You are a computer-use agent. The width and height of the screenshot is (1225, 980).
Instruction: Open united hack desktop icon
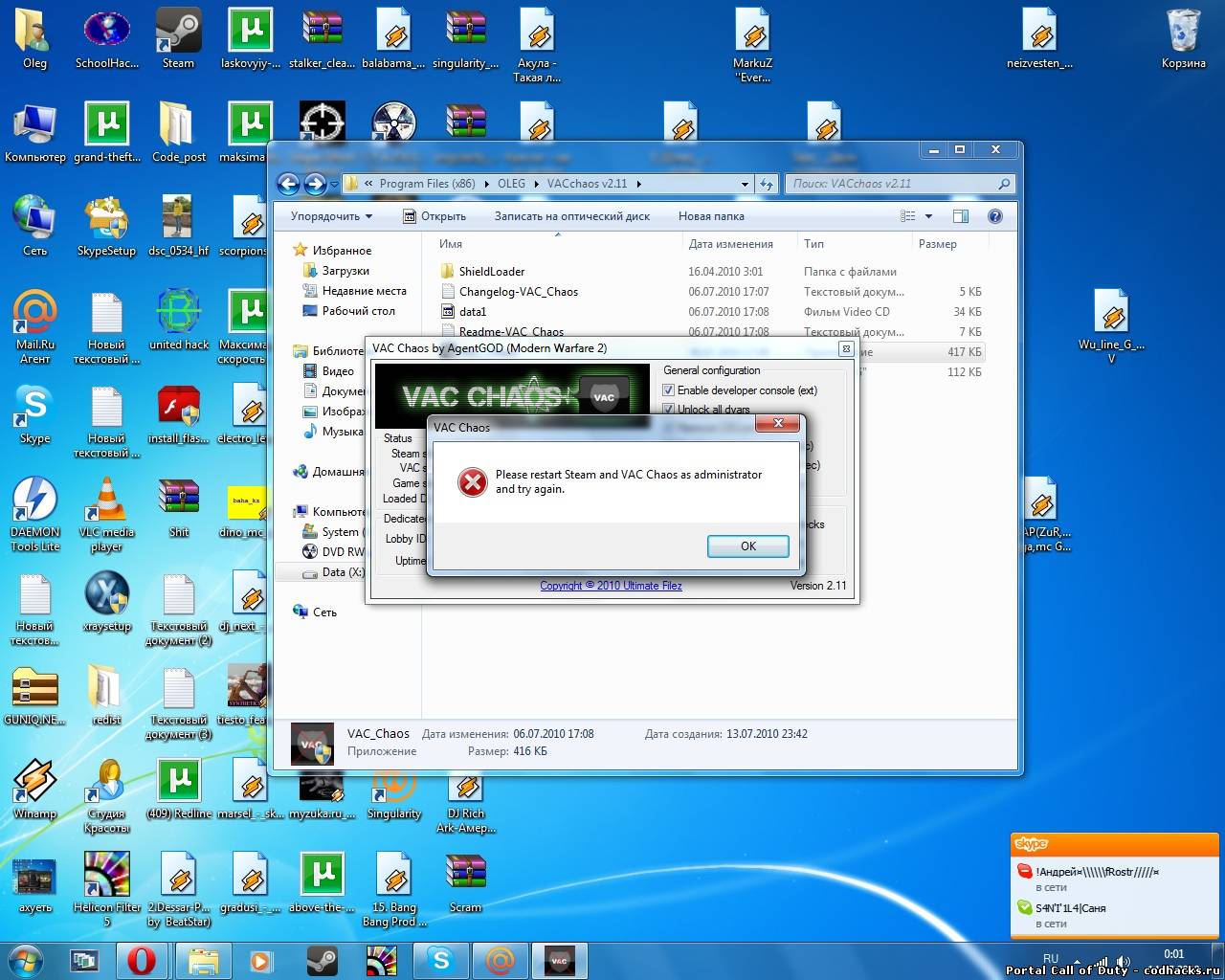[x=179, y=321]
